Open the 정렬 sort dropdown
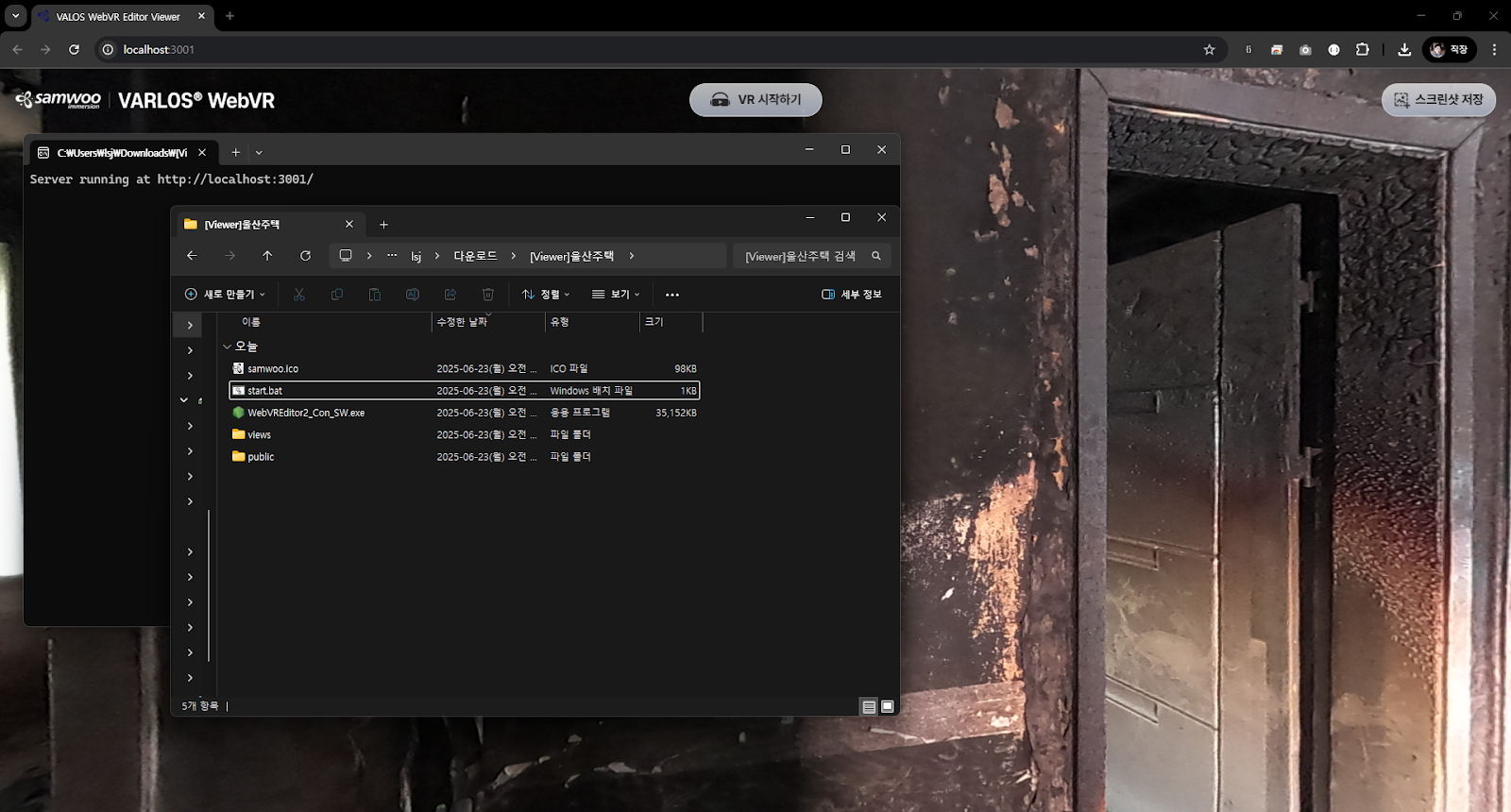Viewport: 1511px width, 812px height. (546, 295)
